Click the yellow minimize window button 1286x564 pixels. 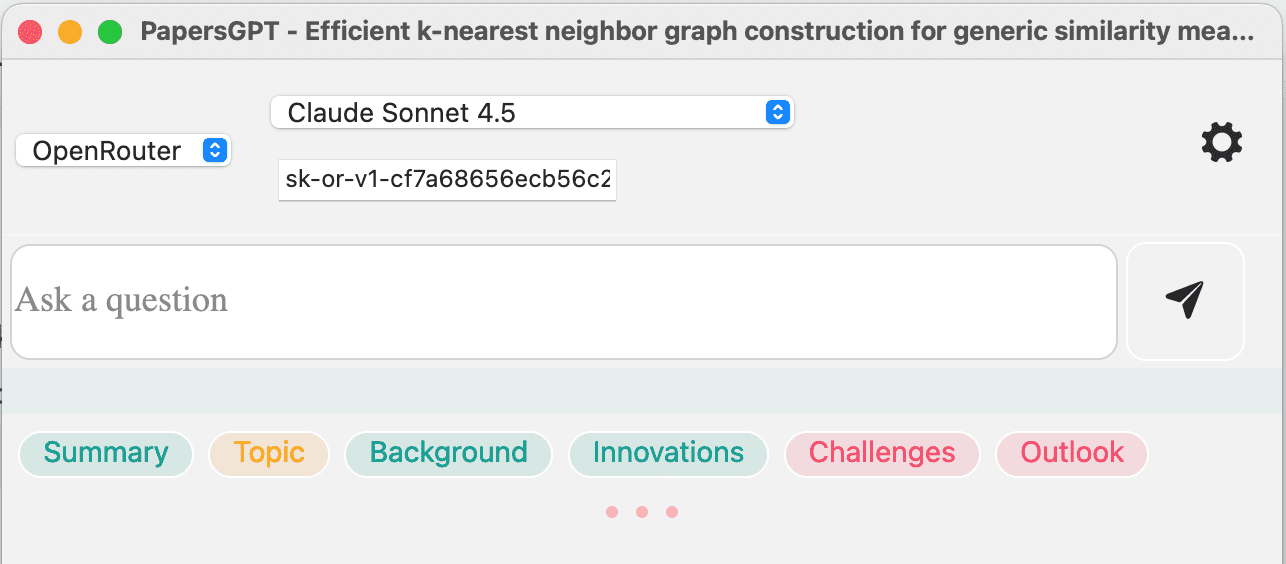tap(70, 32)
